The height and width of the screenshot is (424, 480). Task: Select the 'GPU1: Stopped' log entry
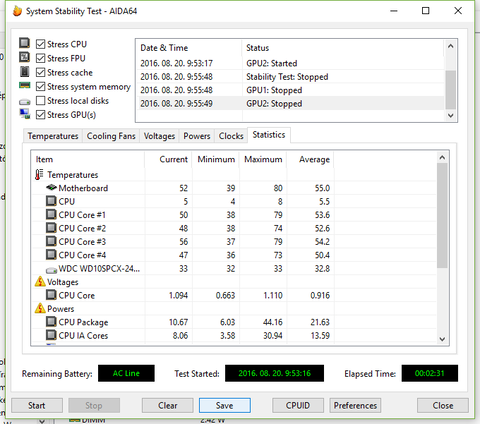(291, 90)
